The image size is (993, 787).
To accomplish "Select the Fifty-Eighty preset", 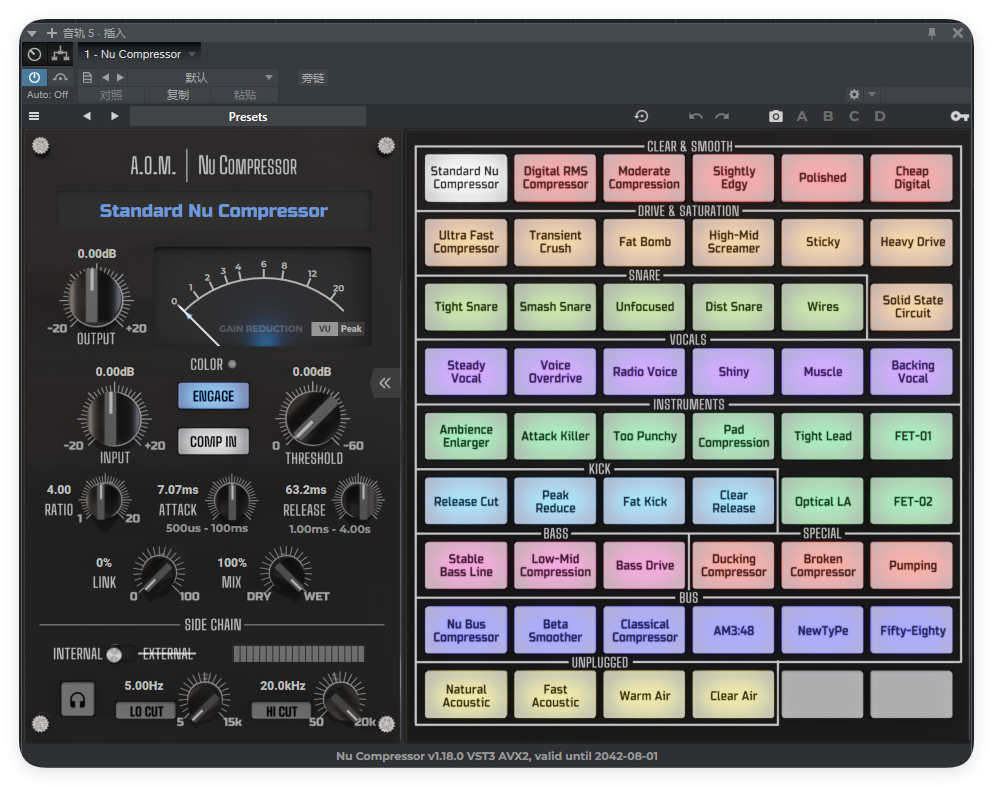I will tap(913, 631).
